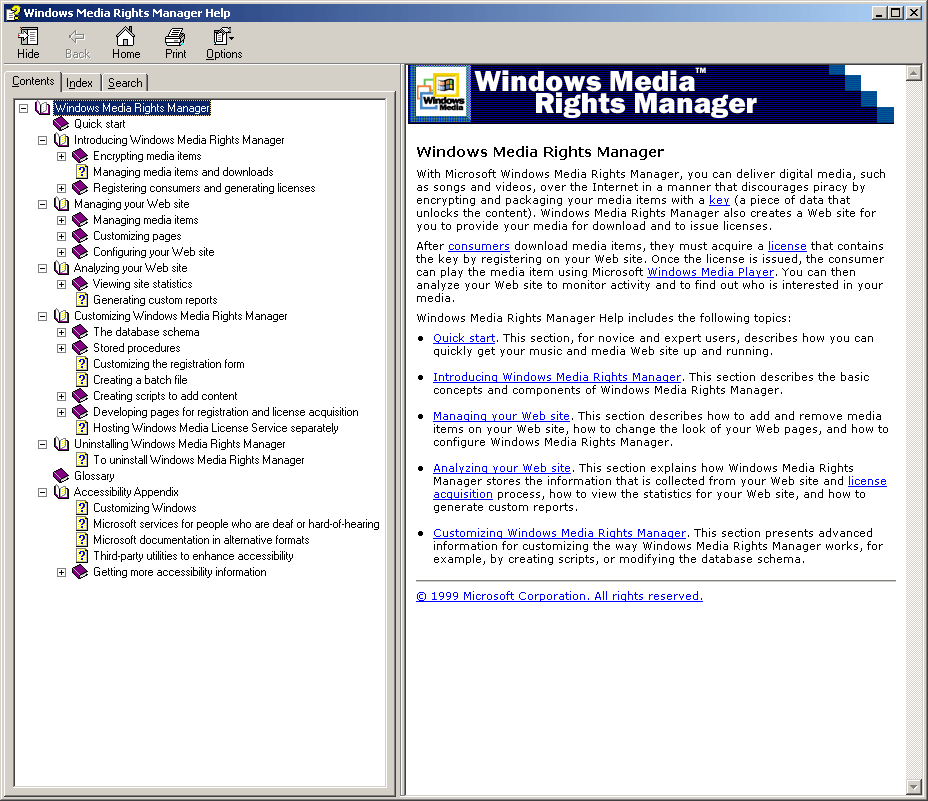Switch to the Index tab
The height and width of the screenshot is (801, 928).
pos(79,83)
